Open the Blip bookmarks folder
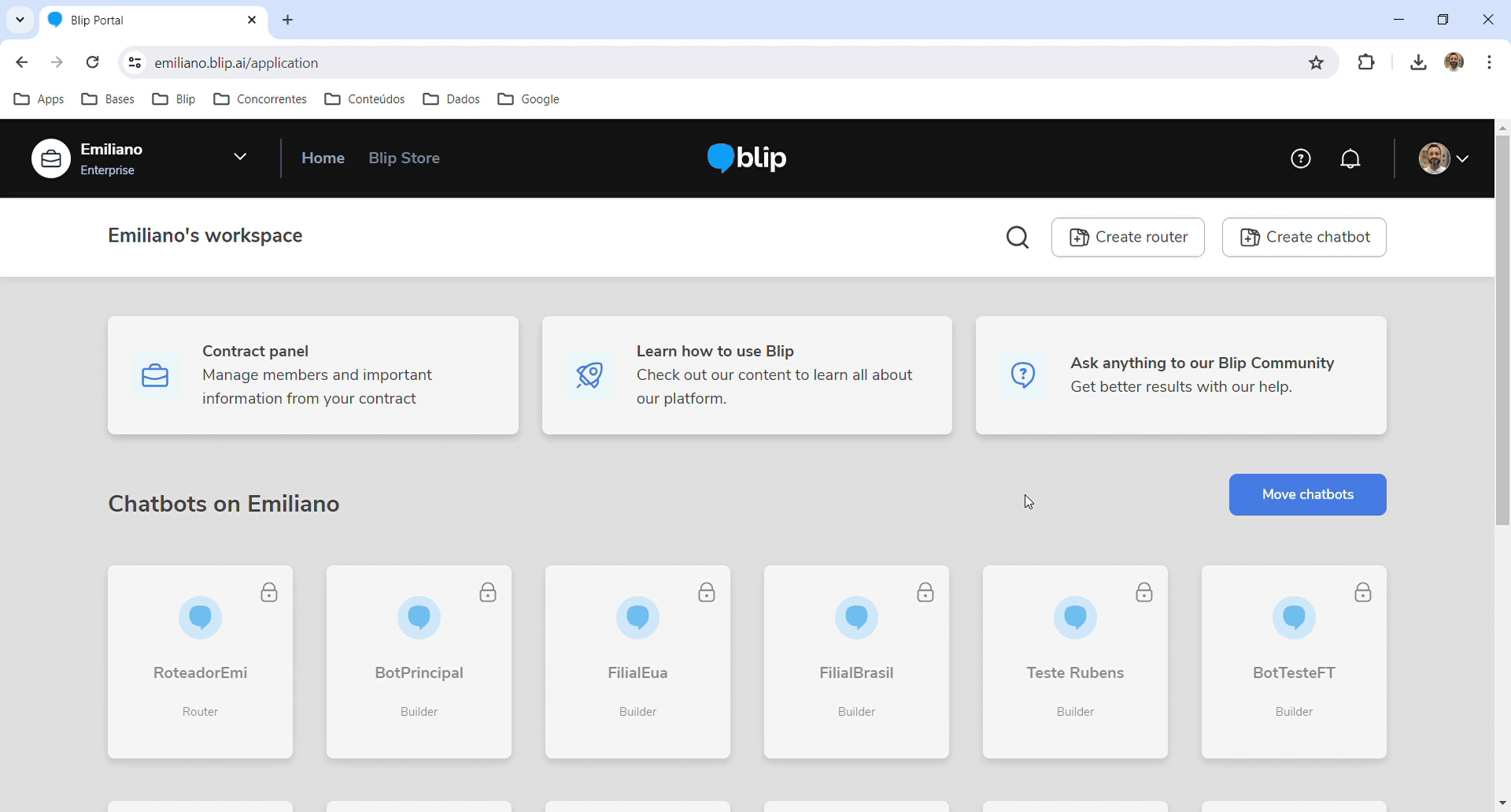 pos(174,99)
